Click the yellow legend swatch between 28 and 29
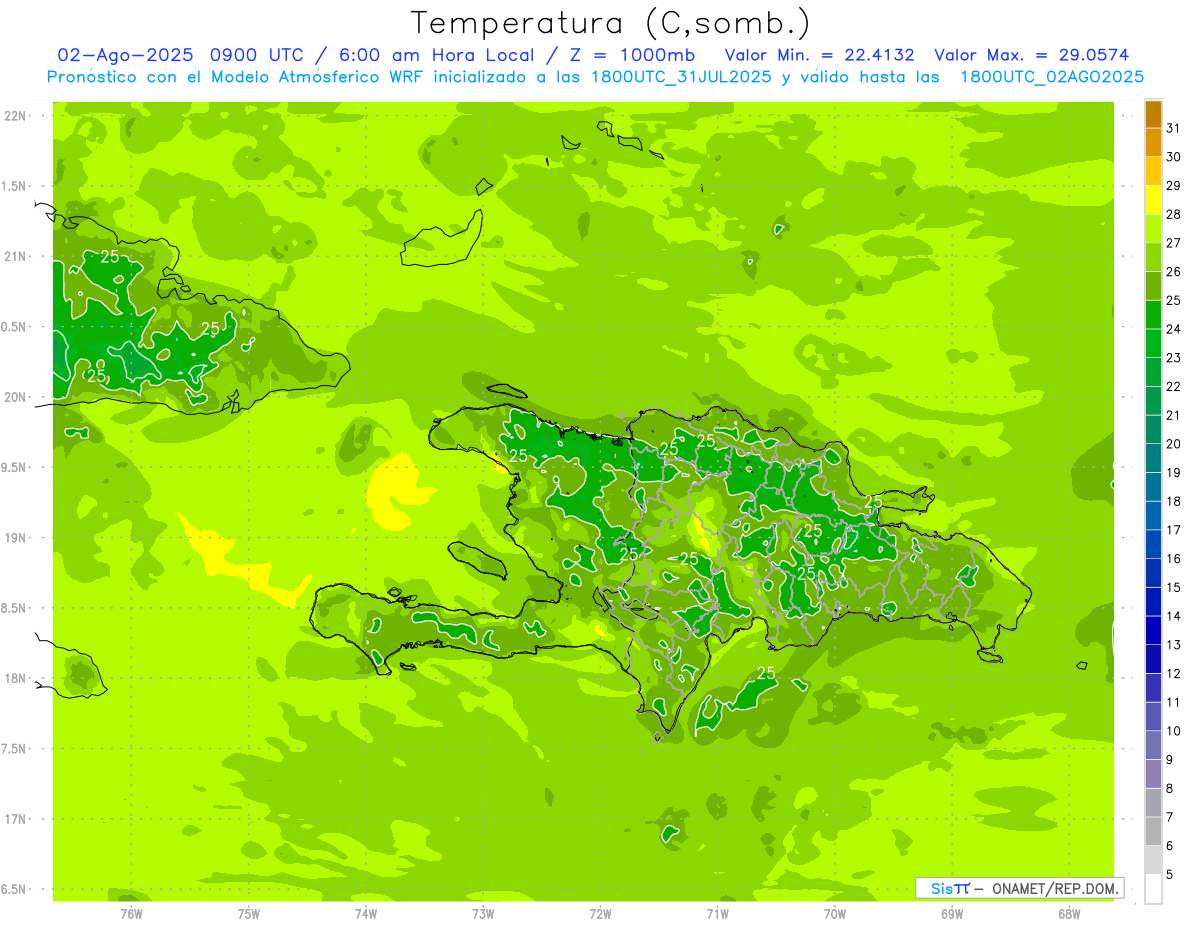The image size is (1200, 927). (x=1153, y=201)
